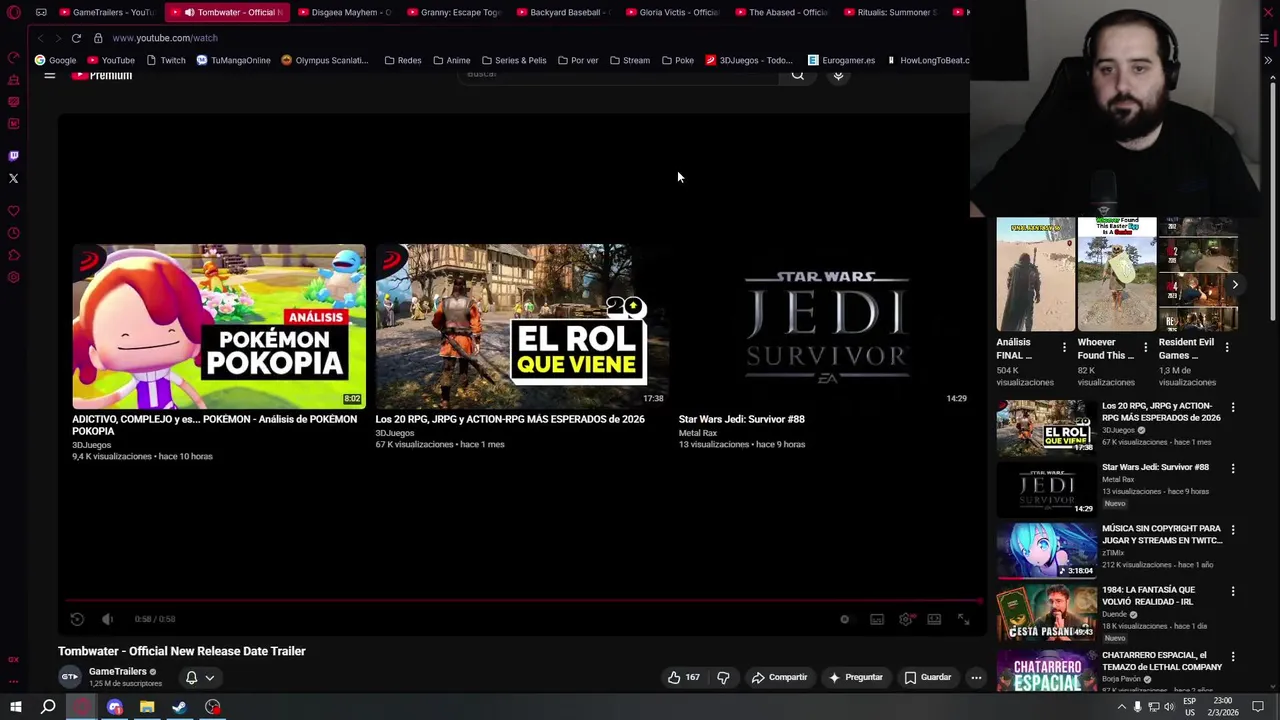Click the padlock site info icon
This screenshot has width=1280, height=720.
click(98, 38)
